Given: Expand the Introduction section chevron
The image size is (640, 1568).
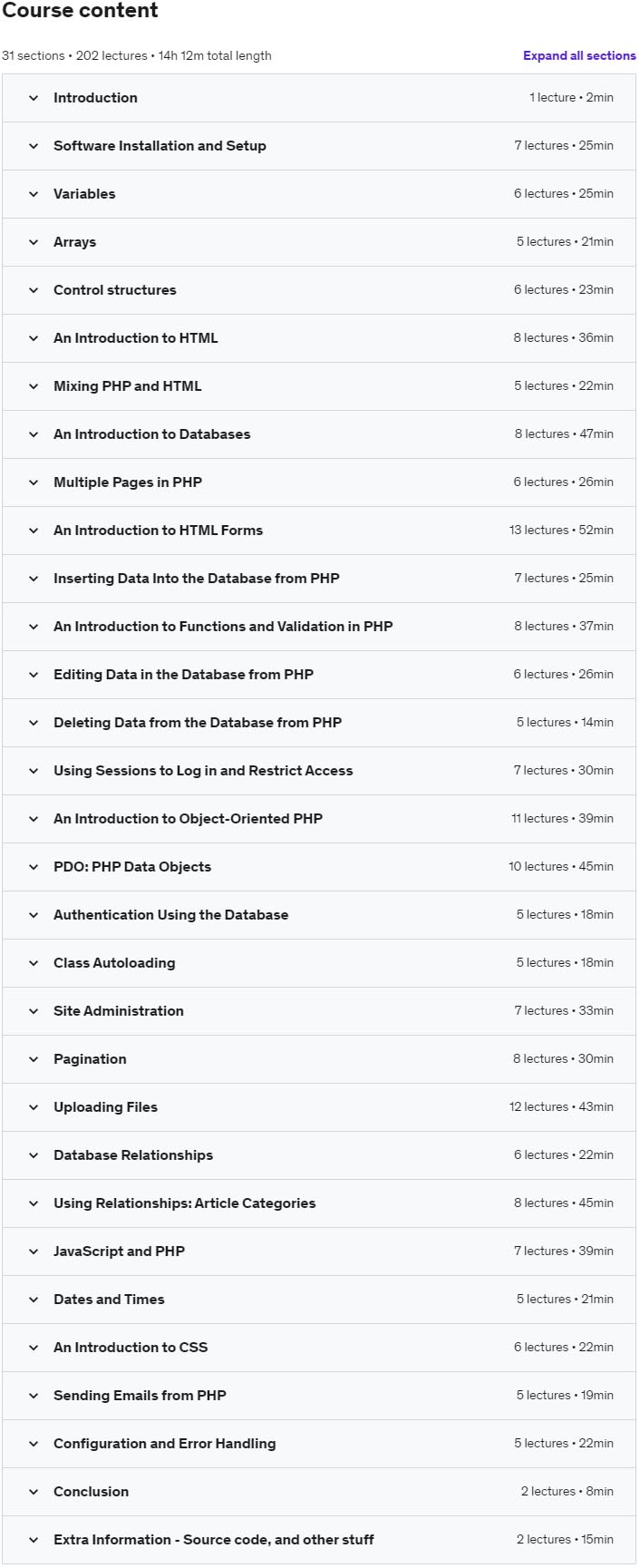Looking at the screenshot, I should [34, 98].
